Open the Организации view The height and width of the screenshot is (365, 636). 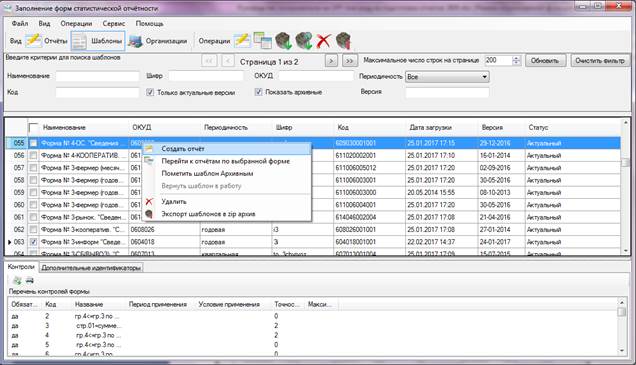(158, 41)
